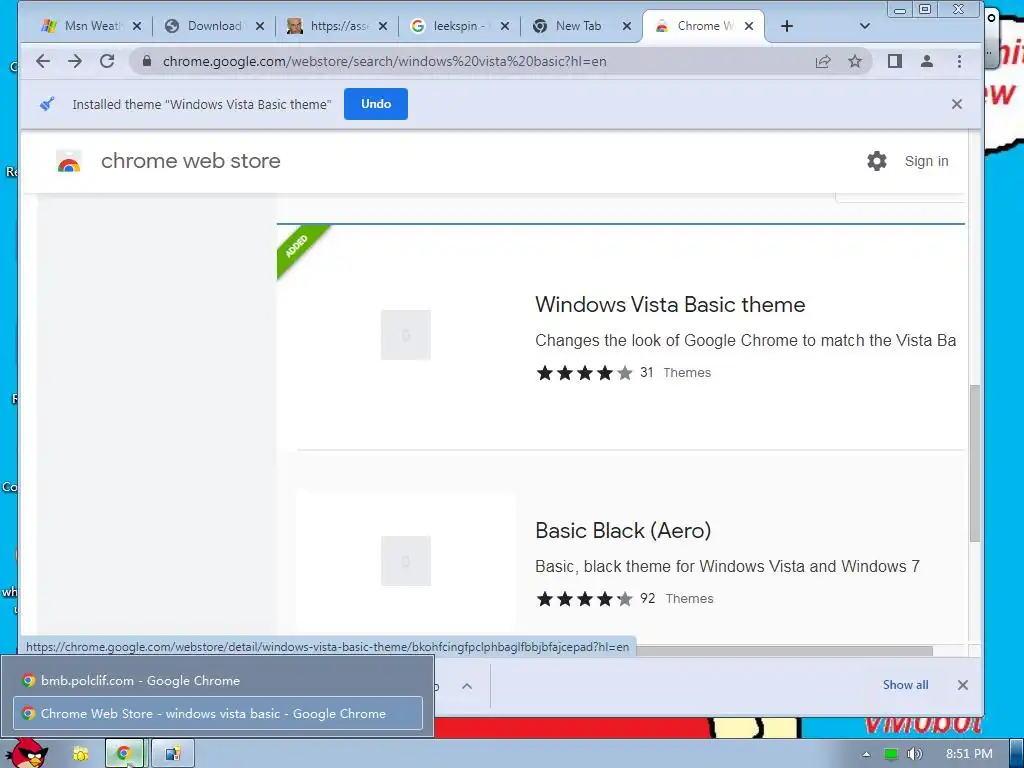Click the Show desktop button
The image size is (1024, 768).
coord(1016,754)
